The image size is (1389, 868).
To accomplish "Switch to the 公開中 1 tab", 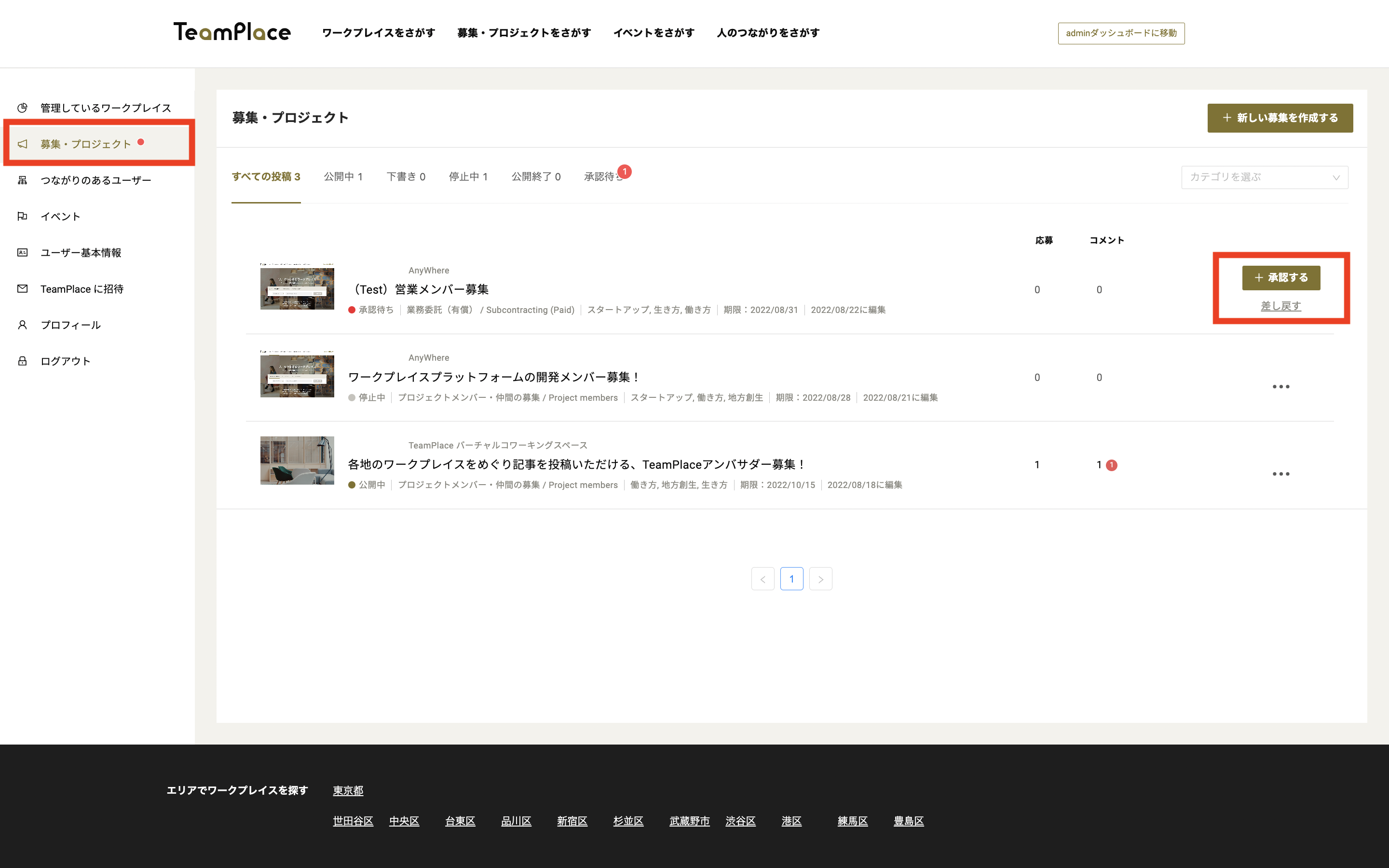I will click(342, 177).
